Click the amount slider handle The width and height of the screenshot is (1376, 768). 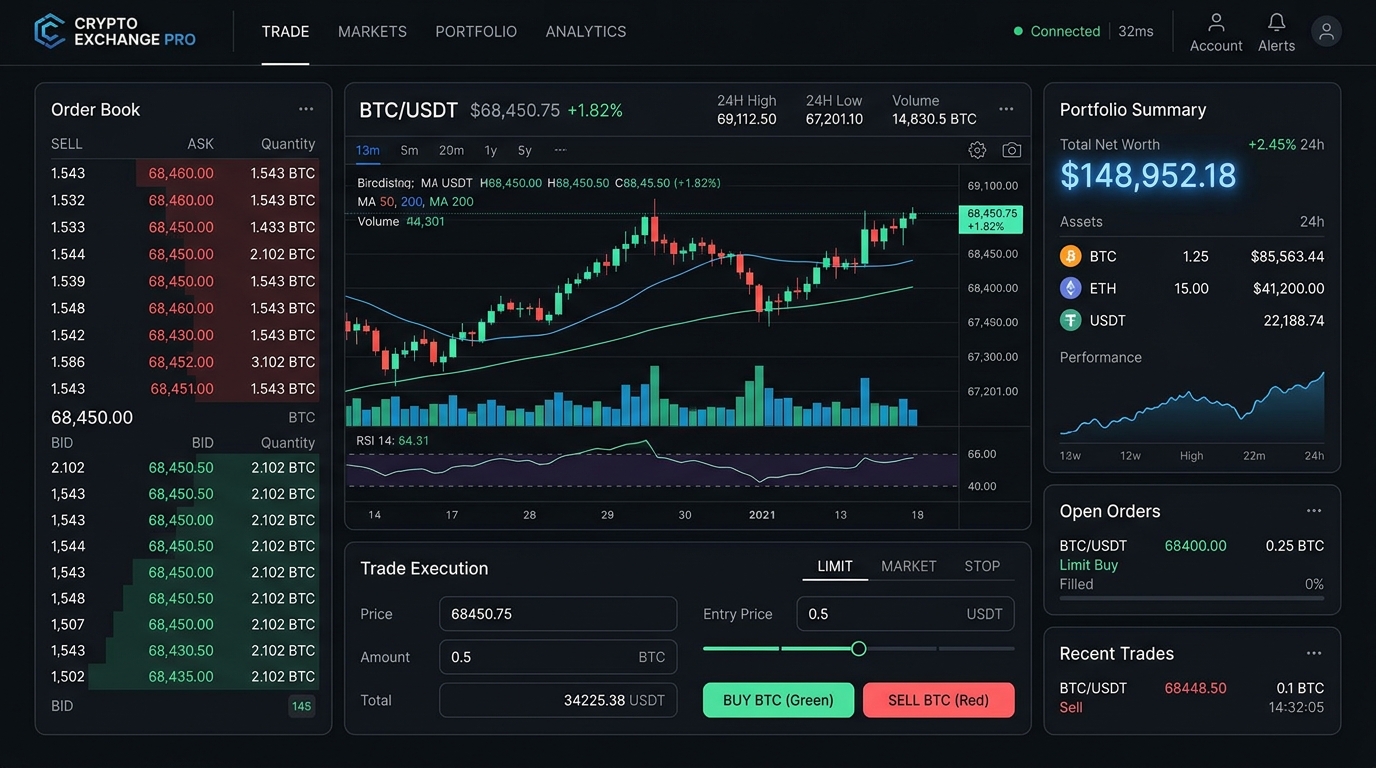858,649
